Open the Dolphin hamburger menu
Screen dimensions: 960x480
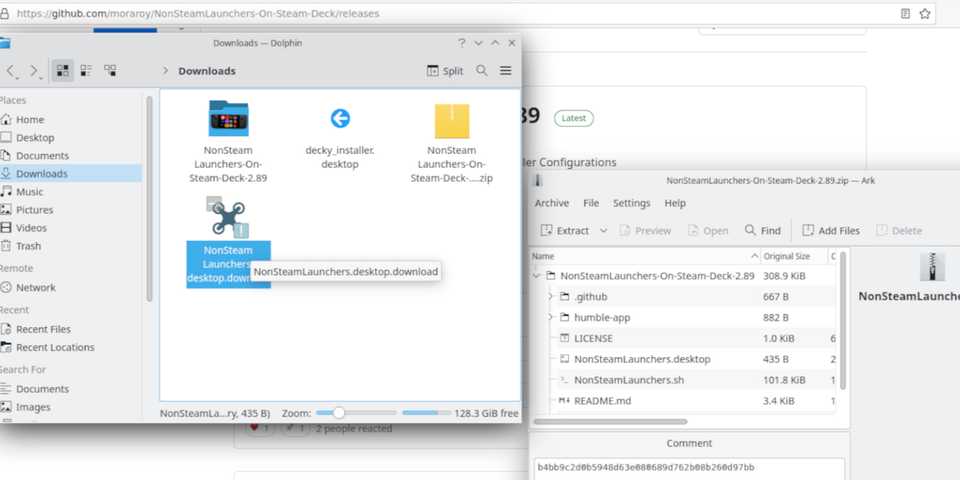pos(506,71)
